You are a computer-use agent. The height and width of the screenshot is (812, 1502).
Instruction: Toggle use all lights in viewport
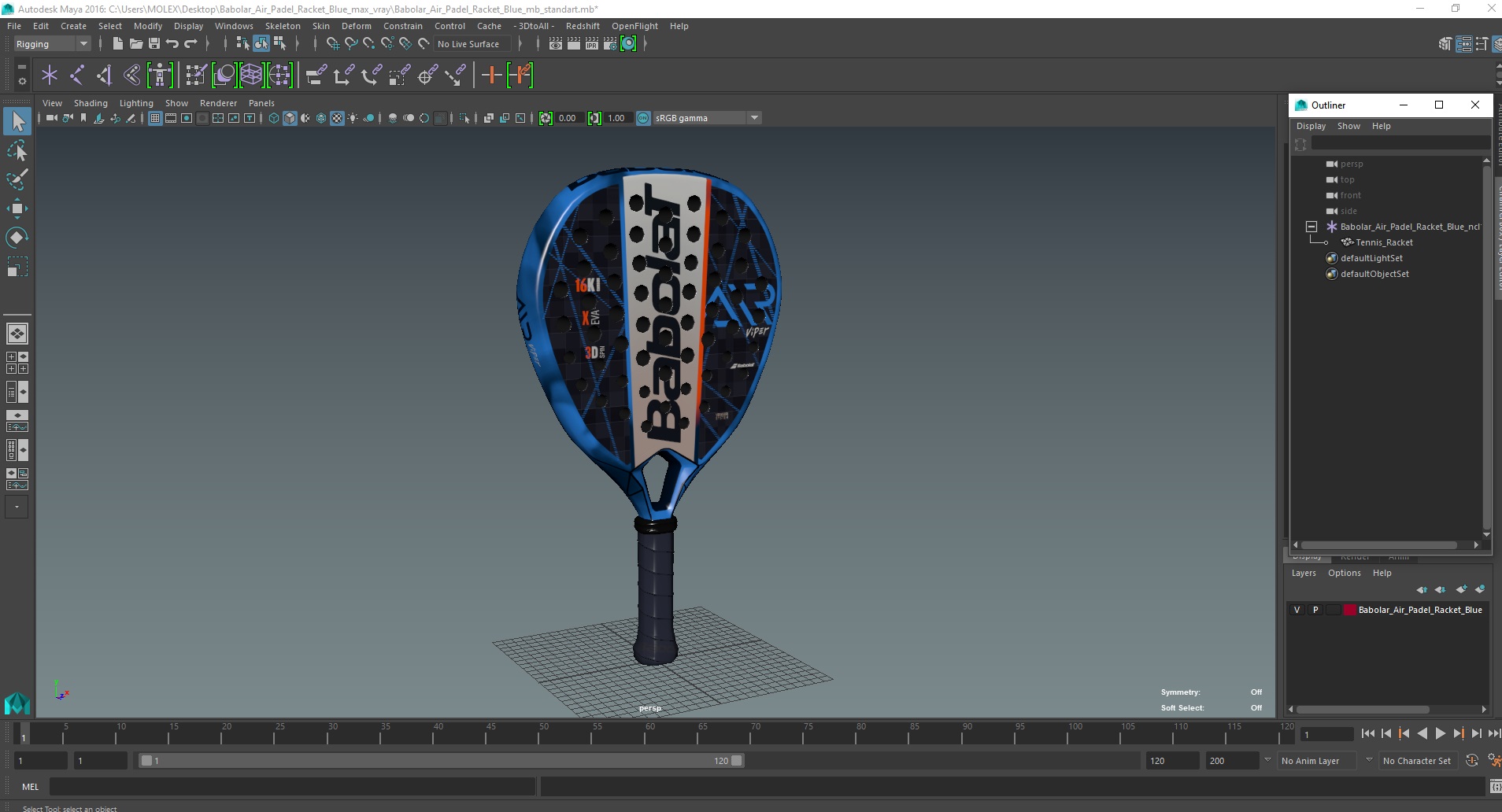coord(353,118)
